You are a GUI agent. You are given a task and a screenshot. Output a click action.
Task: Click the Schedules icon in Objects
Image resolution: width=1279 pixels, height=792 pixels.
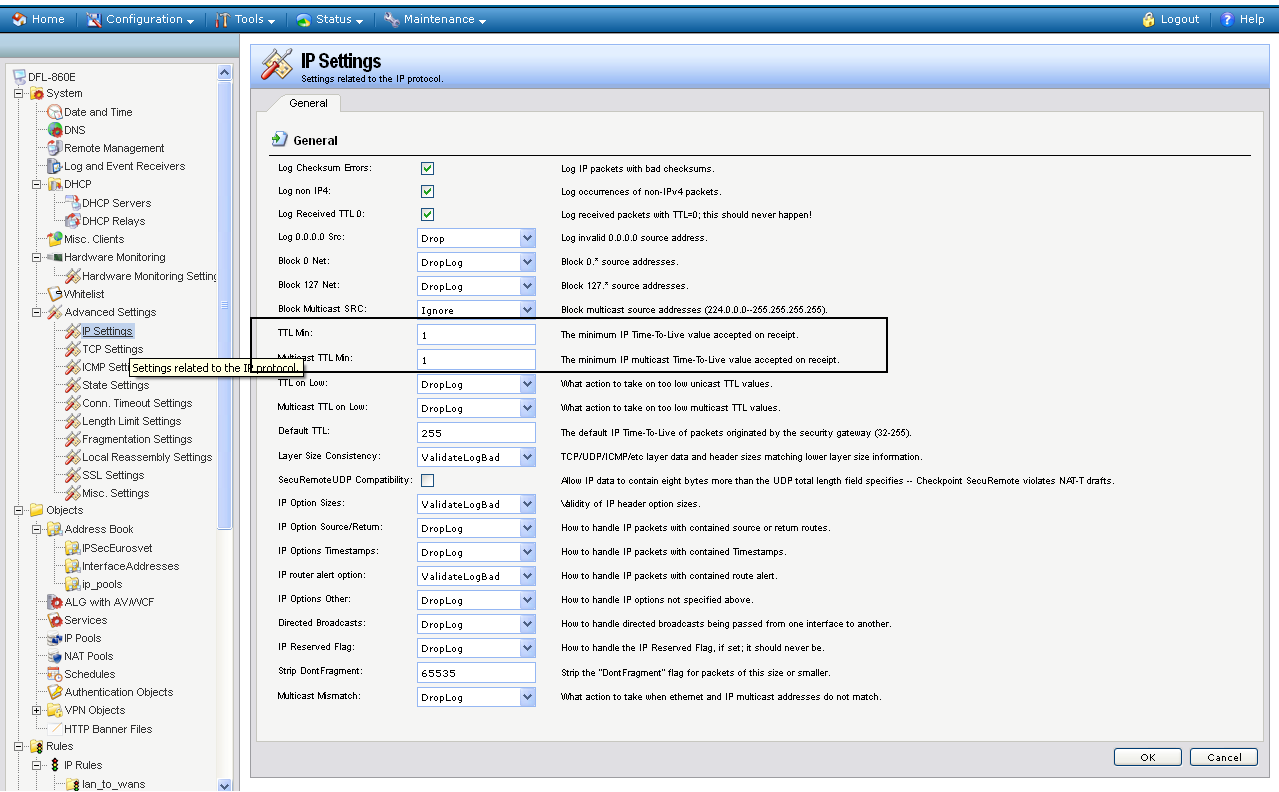coord(55,674)
